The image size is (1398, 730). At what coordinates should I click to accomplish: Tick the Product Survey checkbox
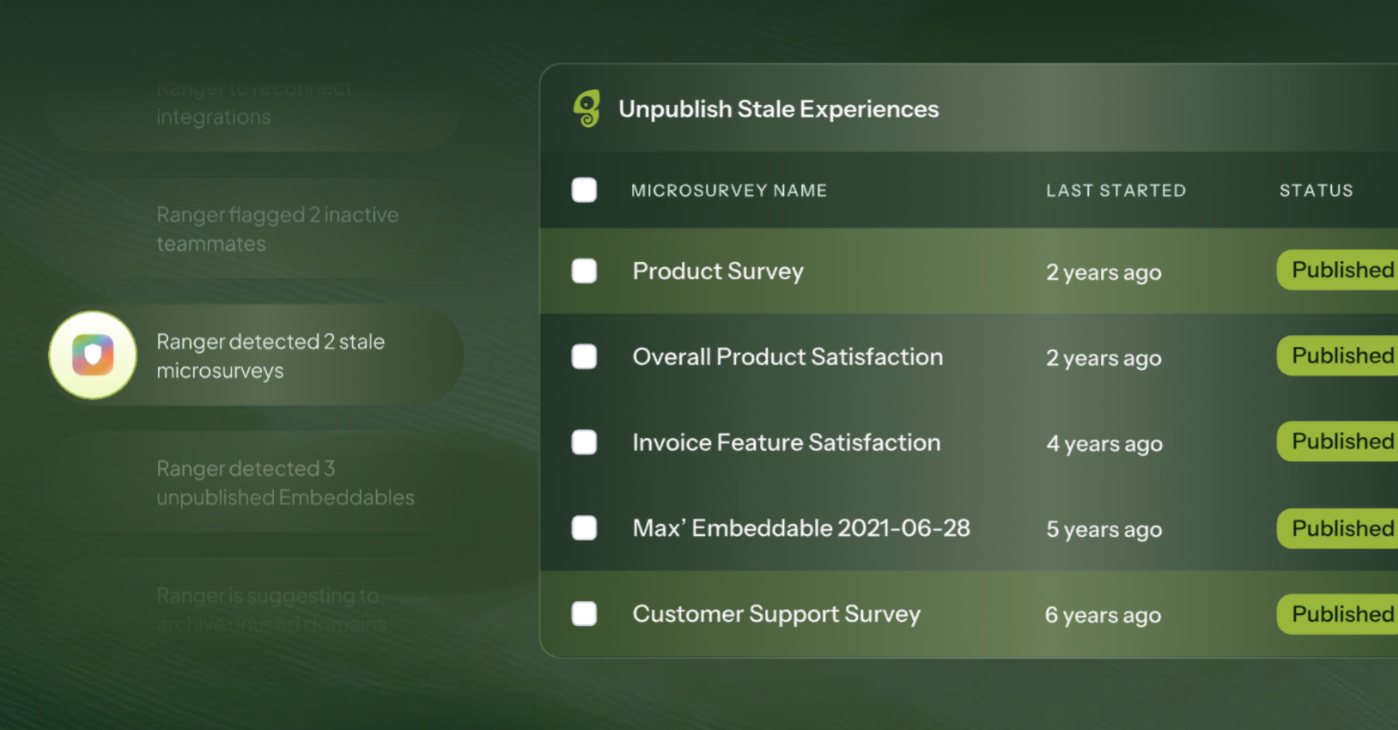[584, 271]
